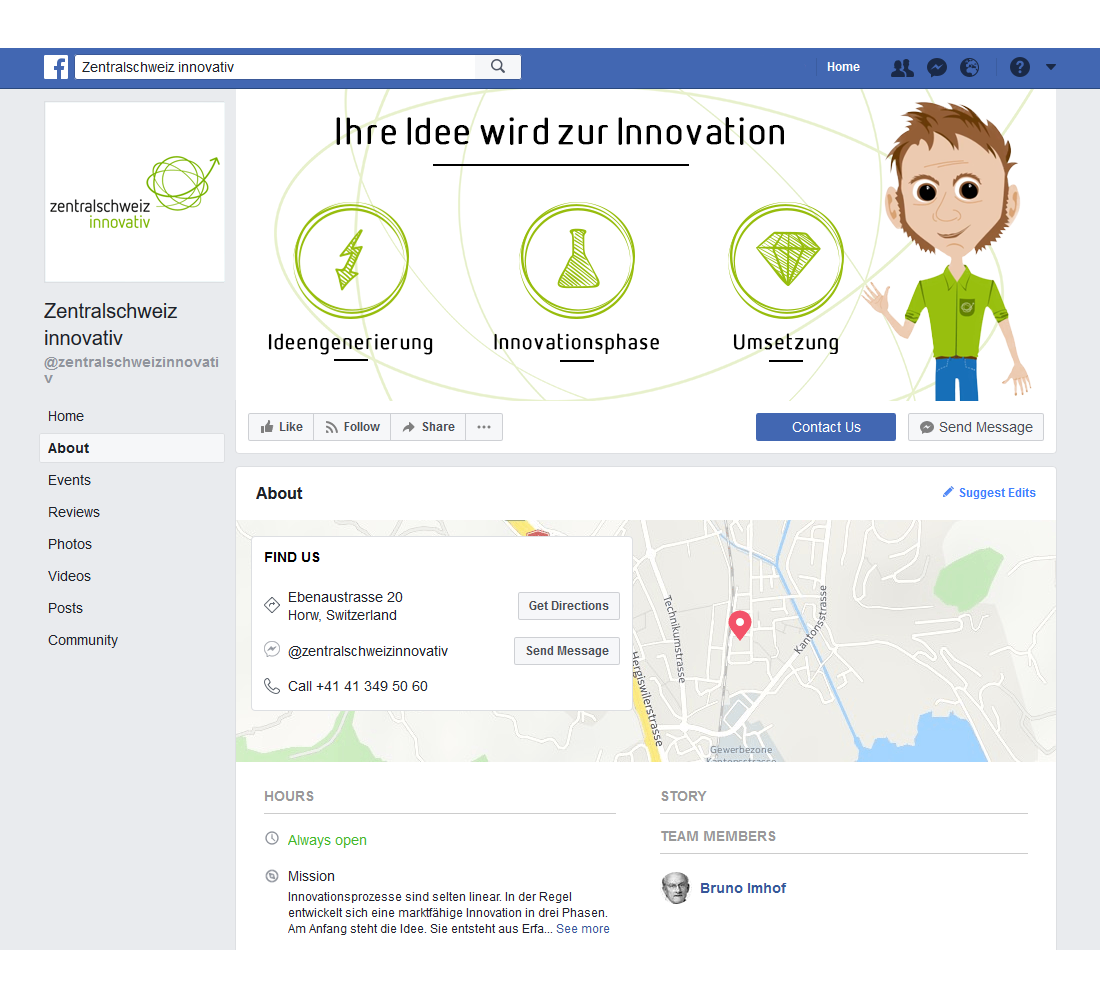Share the page
1100x1000 pixels.
pos(428,427)
